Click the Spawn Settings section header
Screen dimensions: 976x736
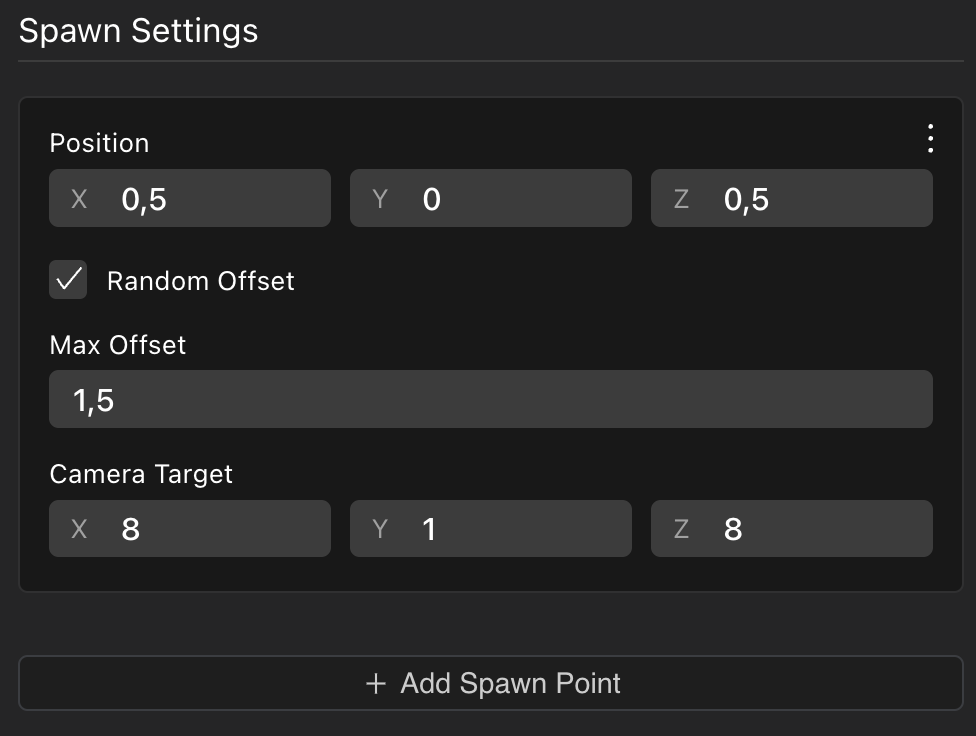click(x=139, y=31)
